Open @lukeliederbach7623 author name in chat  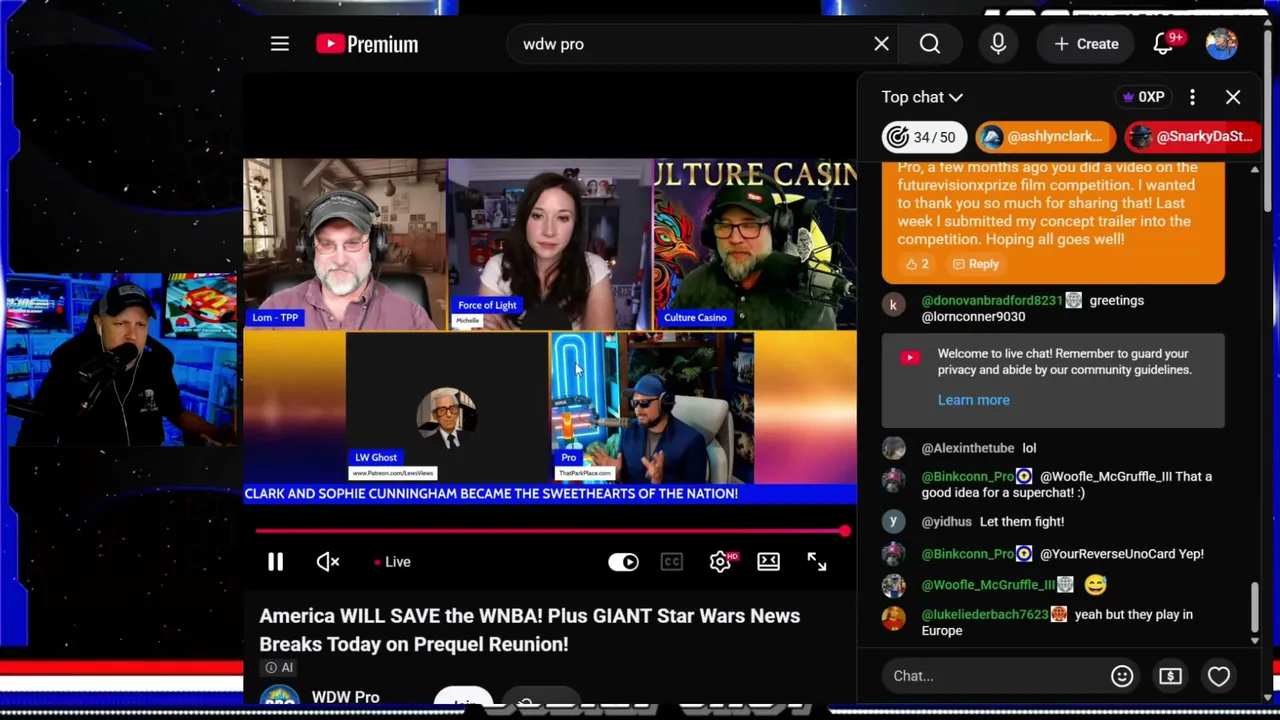click(985, 614)
